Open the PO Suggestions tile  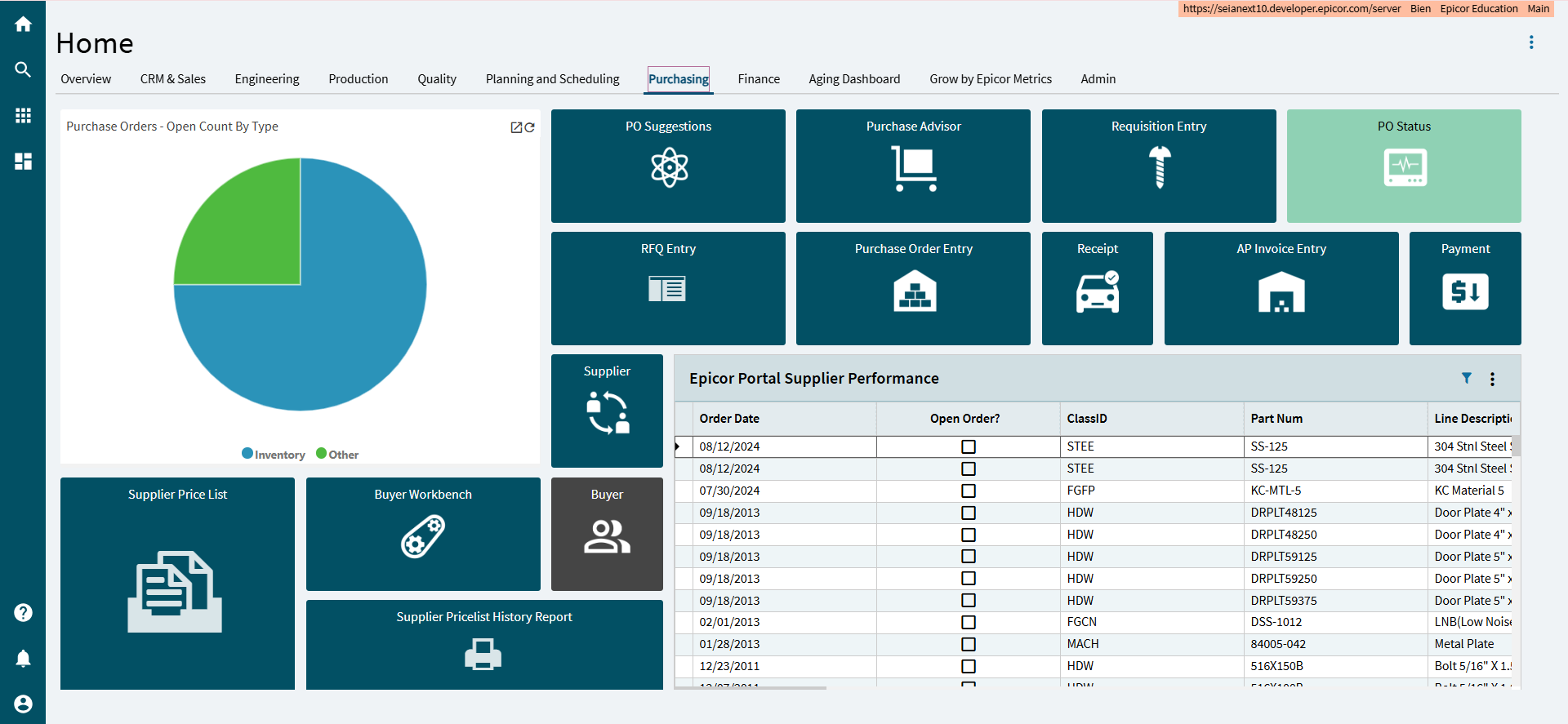tap(668, 166)
